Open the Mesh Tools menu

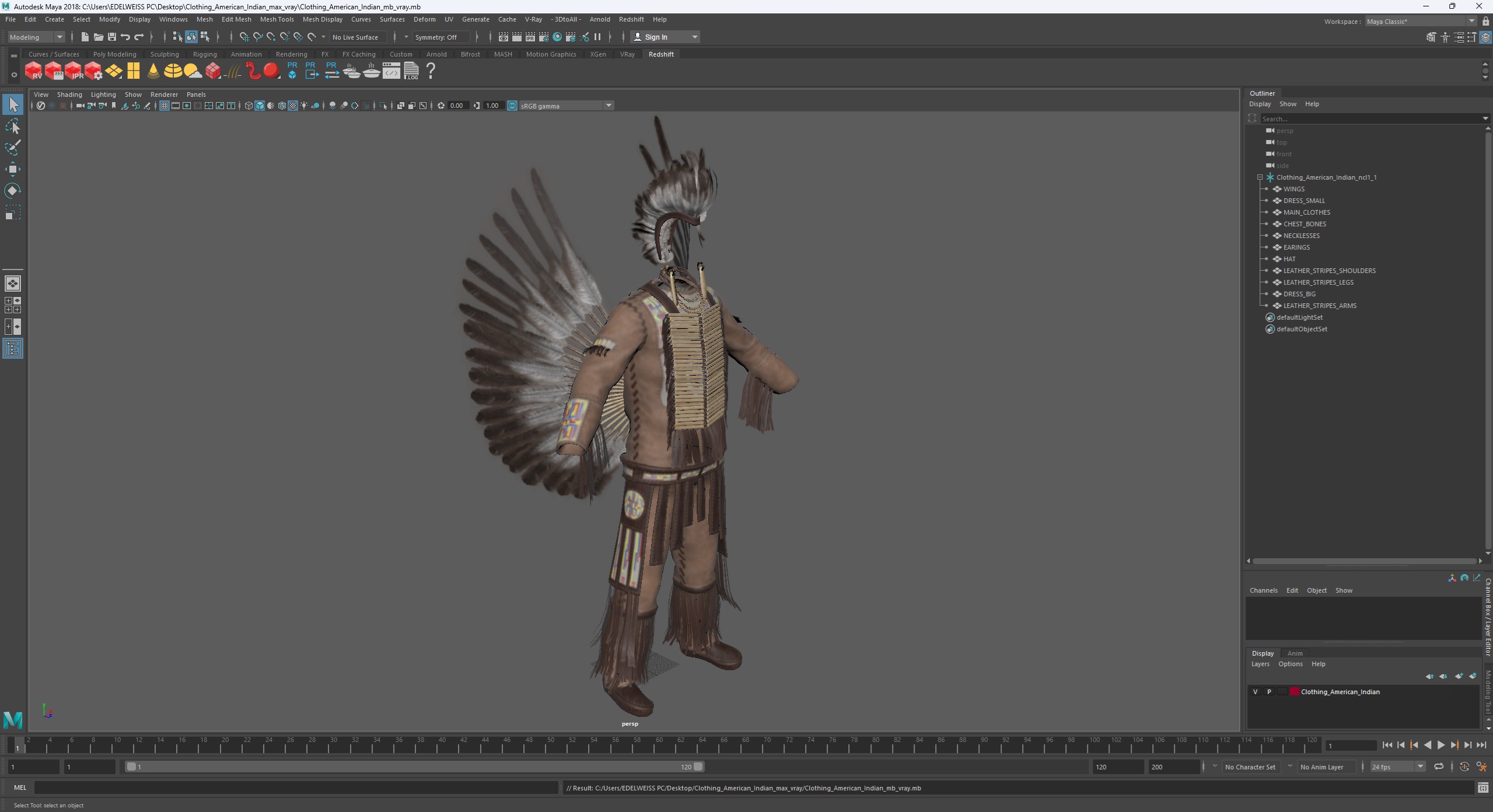pos(277,19)
